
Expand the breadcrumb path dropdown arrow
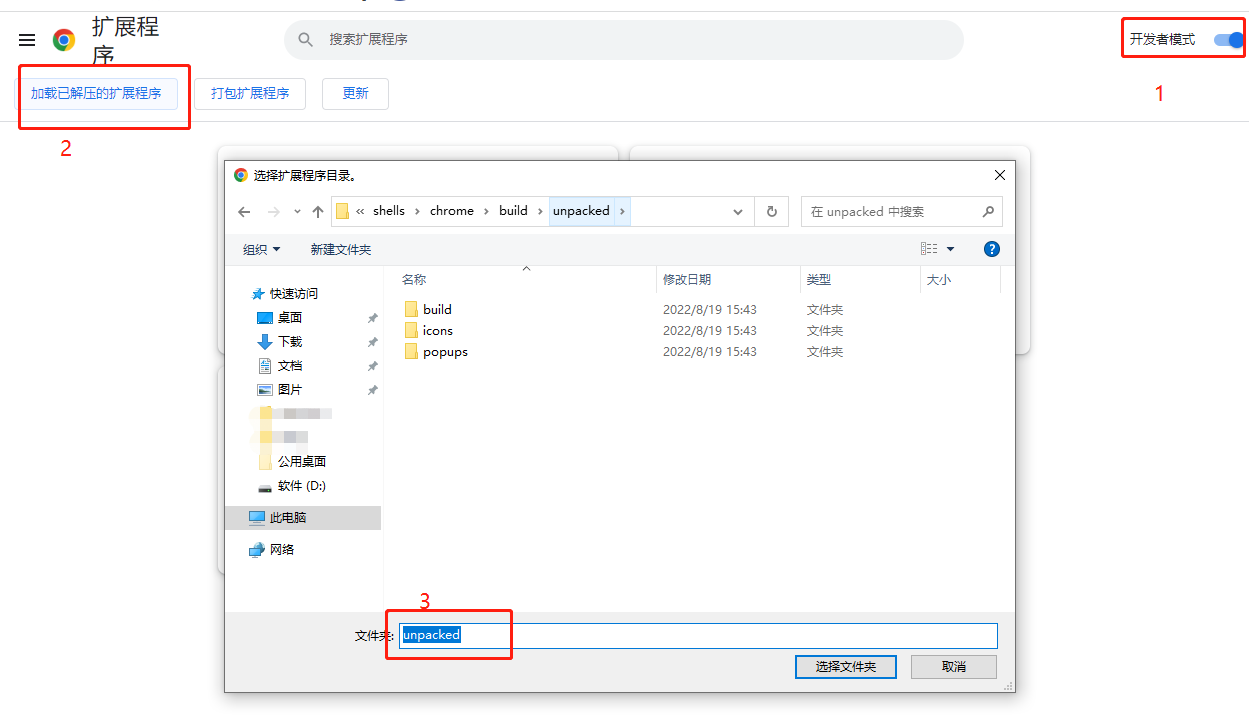(x=737, y=211)
